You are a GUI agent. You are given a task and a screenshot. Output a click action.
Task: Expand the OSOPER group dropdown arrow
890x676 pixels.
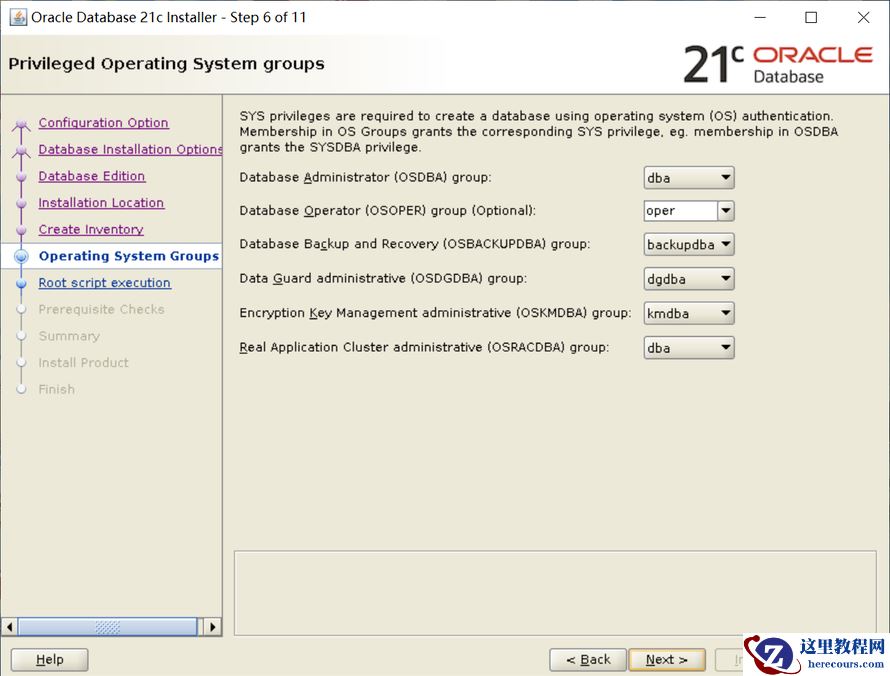pyautogui.click(x=725, y=211)
